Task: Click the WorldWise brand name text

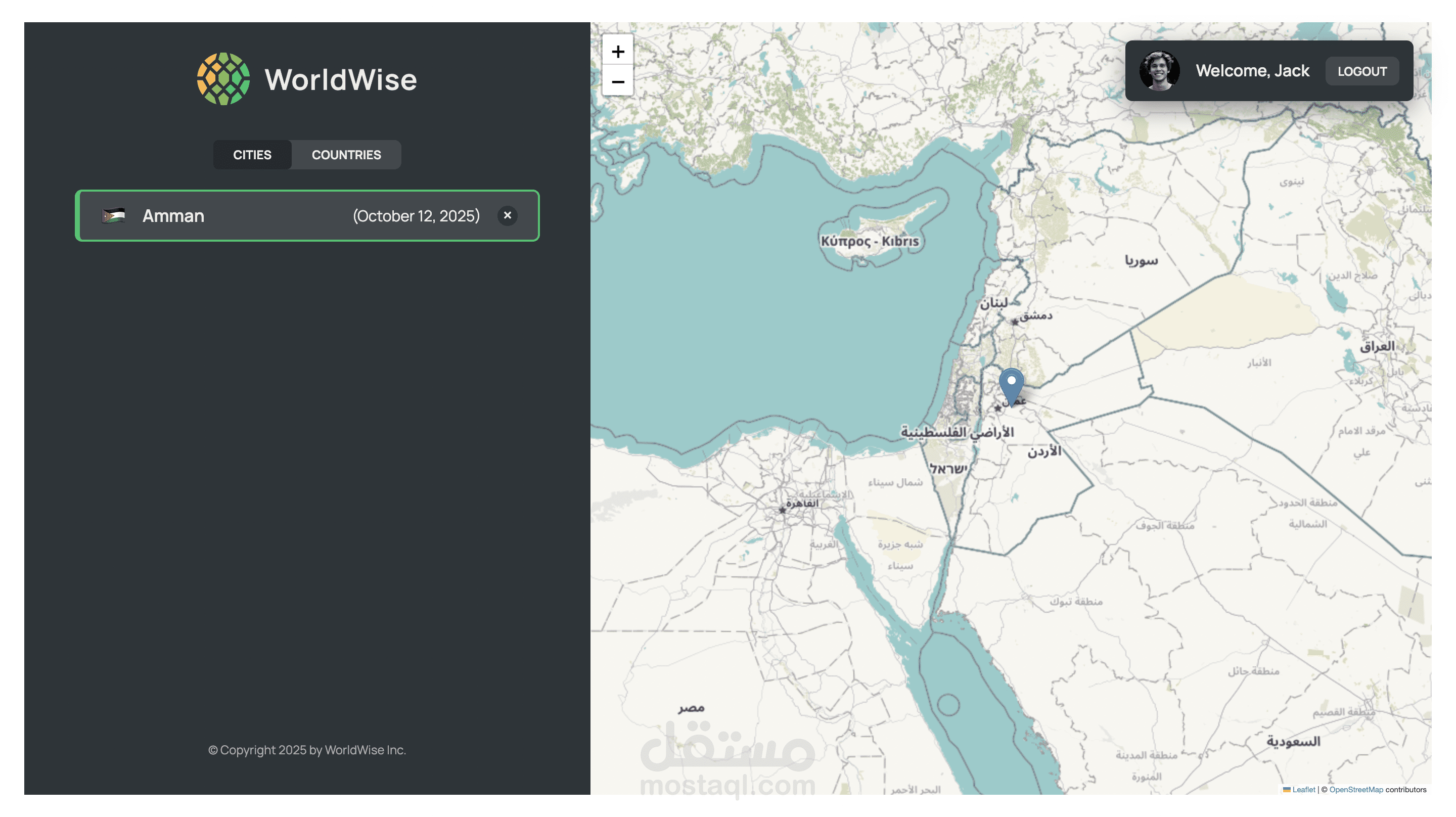Action: coord(341,80)
